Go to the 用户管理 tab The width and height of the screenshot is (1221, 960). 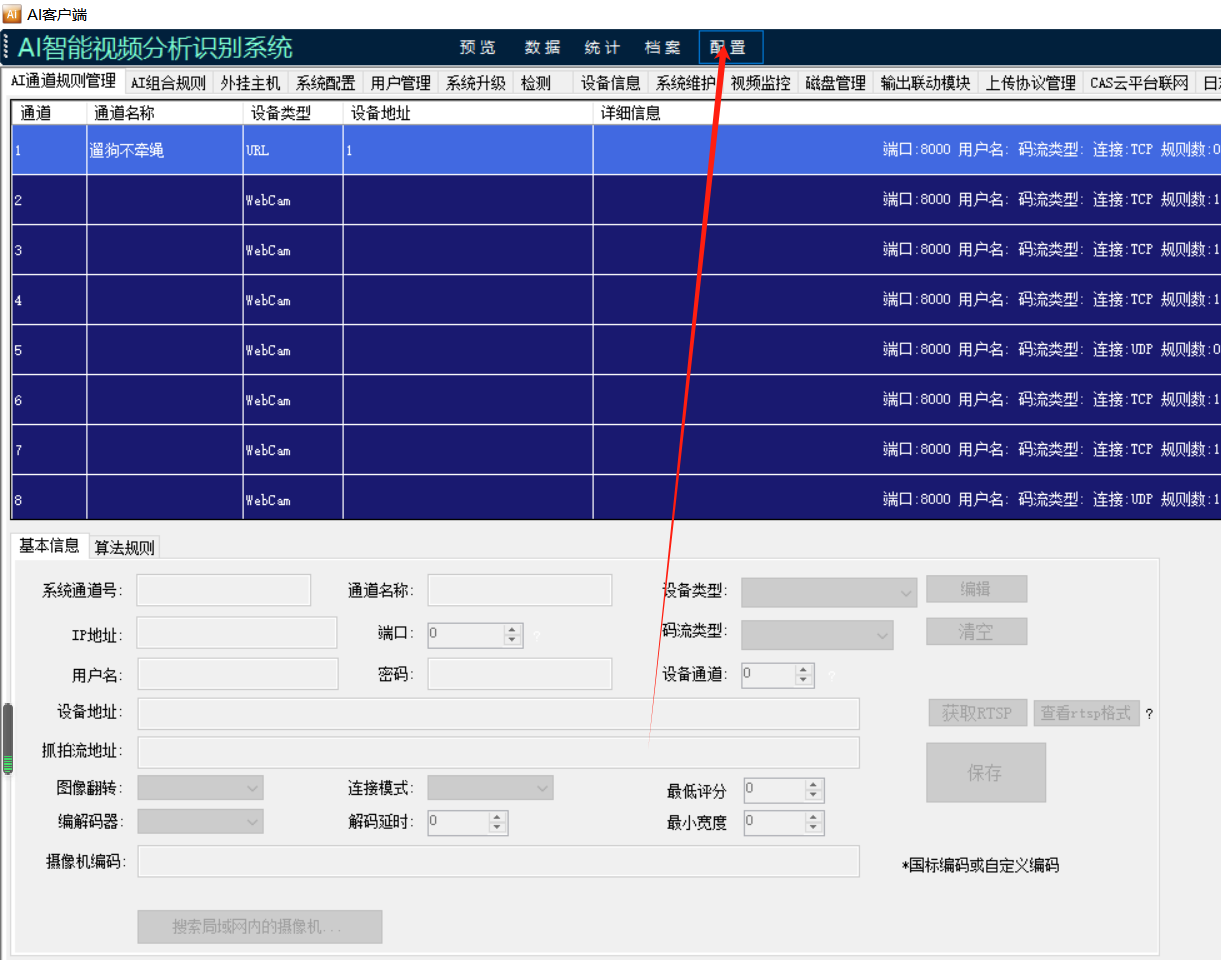click(400, 83)
